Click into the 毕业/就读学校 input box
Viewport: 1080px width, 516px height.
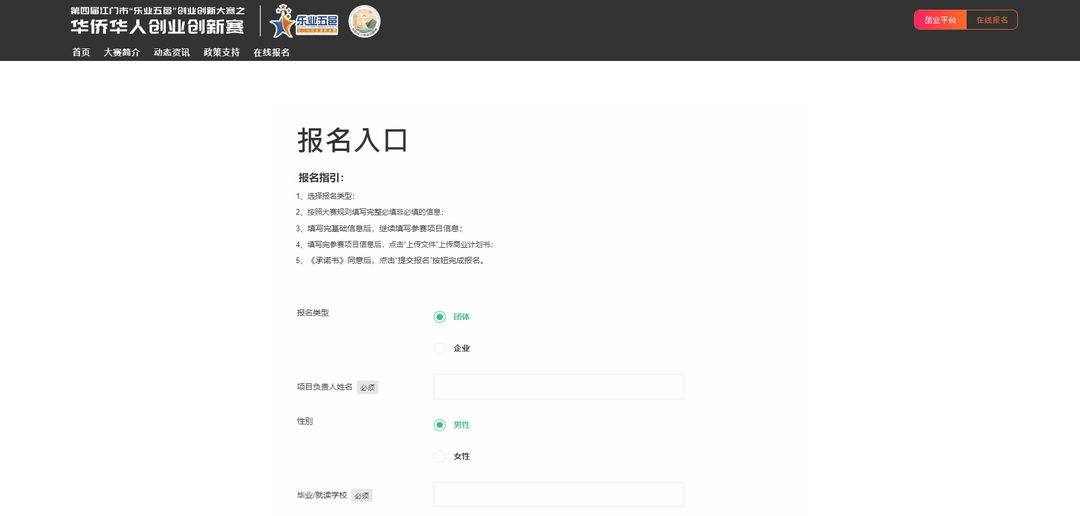(558, 495)
